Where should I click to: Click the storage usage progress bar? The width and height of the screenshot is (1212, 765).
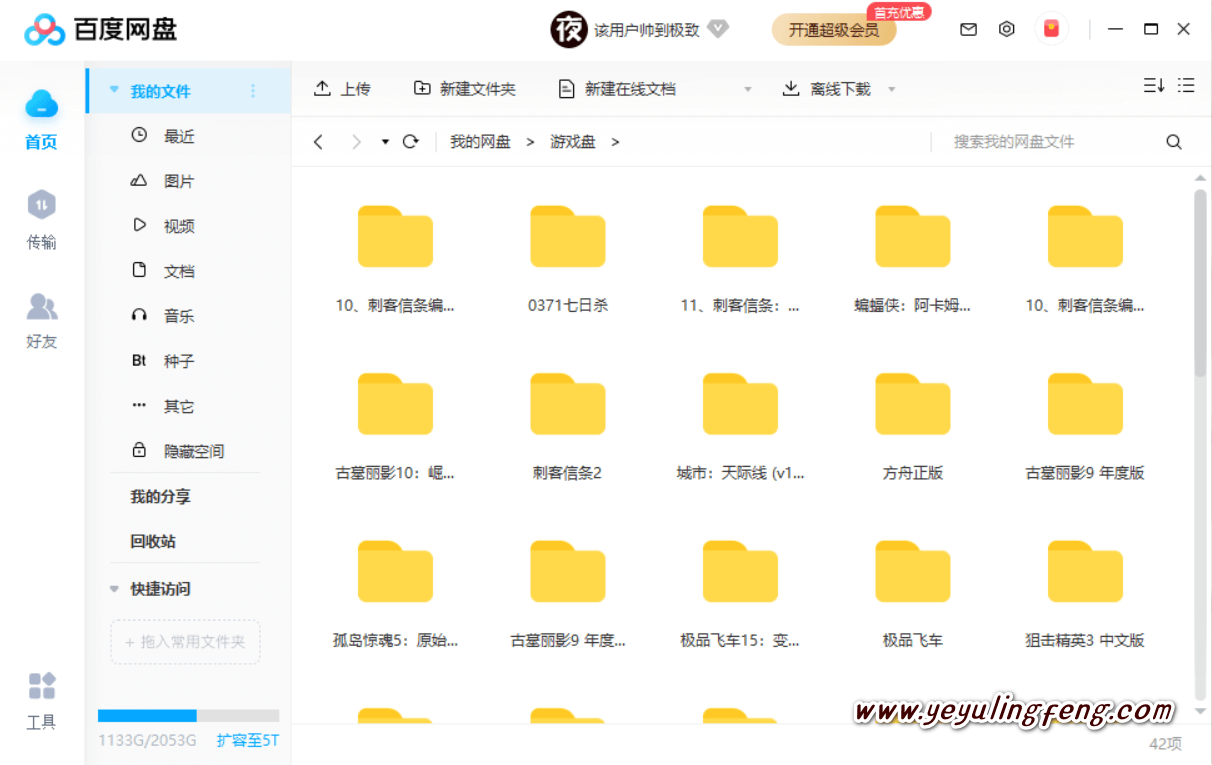[x=188, y=716]
